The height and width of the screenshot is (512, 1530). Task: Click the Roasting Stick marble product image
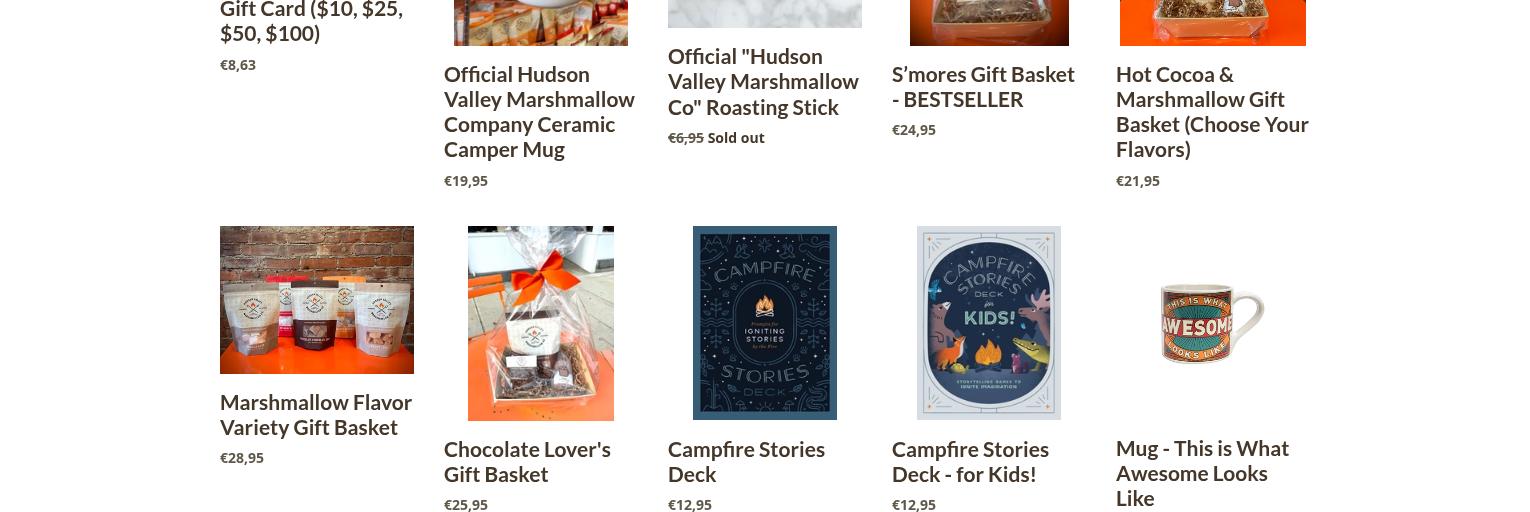(x=765, y=13)
